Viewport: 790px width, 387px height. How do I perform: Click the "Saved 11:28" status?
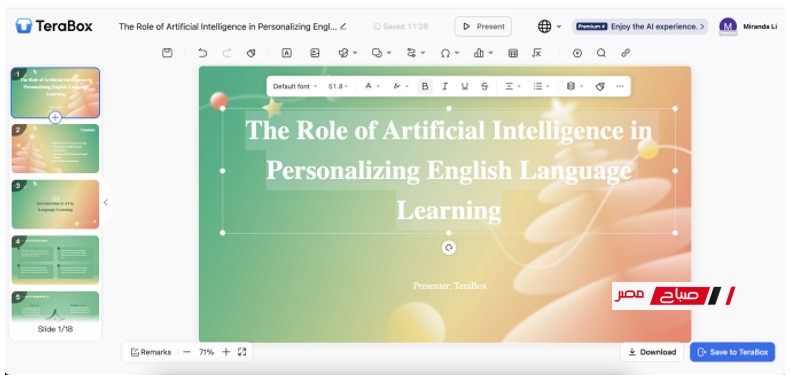coord(401,26)
